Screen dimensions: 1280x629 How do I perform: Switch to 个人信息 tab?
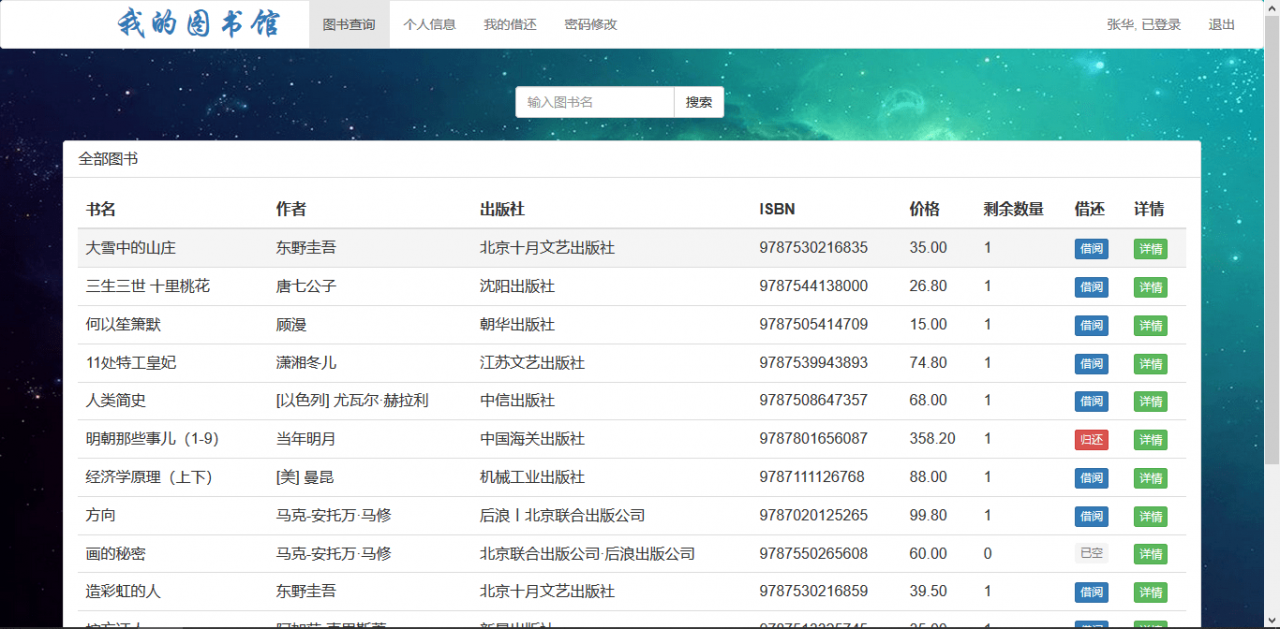[x=430, y=24]
